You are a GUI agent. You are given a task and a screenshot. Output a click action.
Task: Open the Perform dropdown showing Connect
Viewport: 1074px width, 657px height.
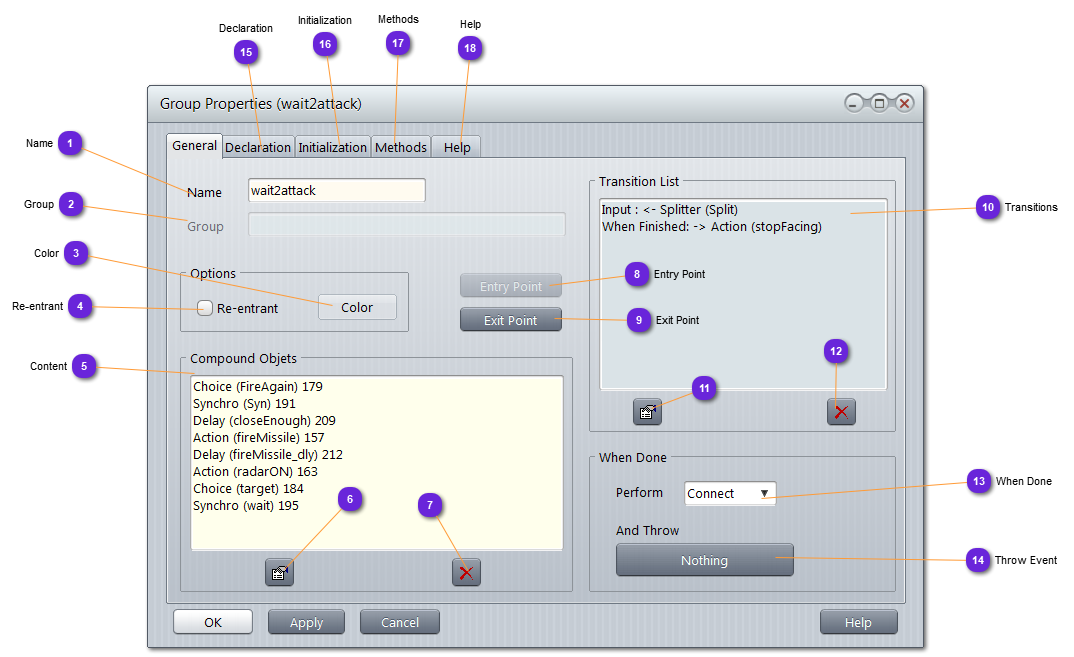pos(730,493)
